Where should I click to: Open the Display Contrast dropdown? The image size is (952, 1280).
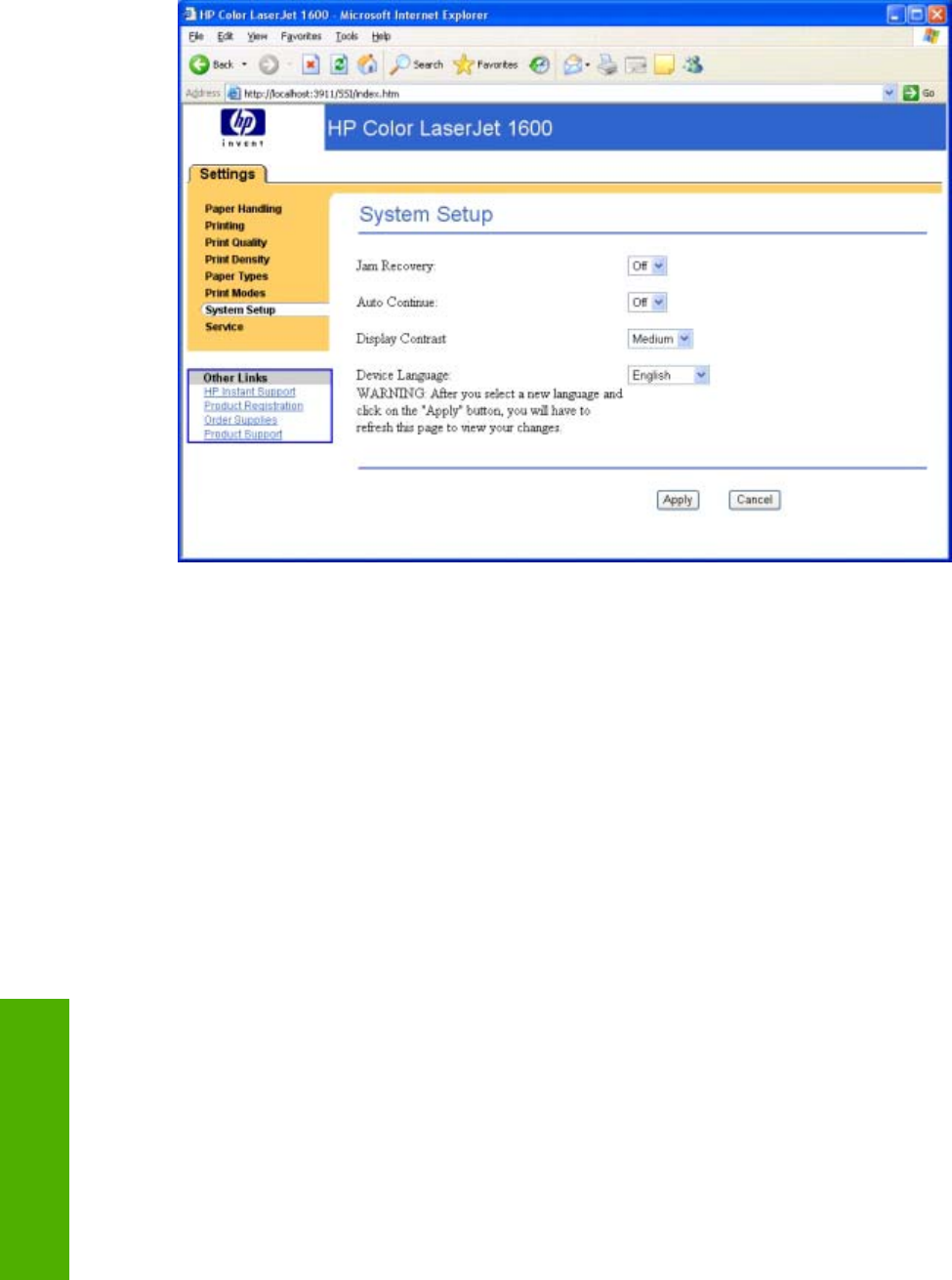[660, 339]
